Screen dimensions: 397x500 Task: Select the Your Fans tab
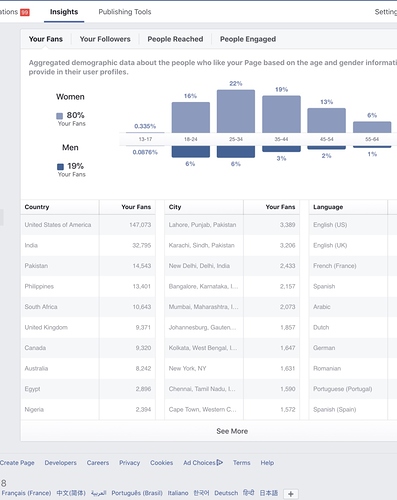point(46,39)
